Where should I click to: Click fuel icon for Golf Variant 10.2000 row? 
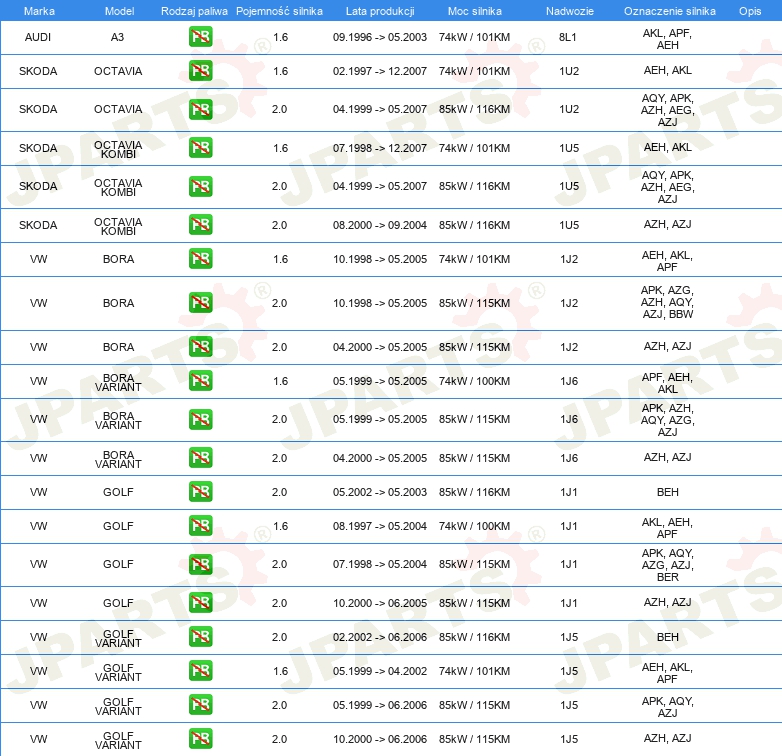(x=200, y=739)
